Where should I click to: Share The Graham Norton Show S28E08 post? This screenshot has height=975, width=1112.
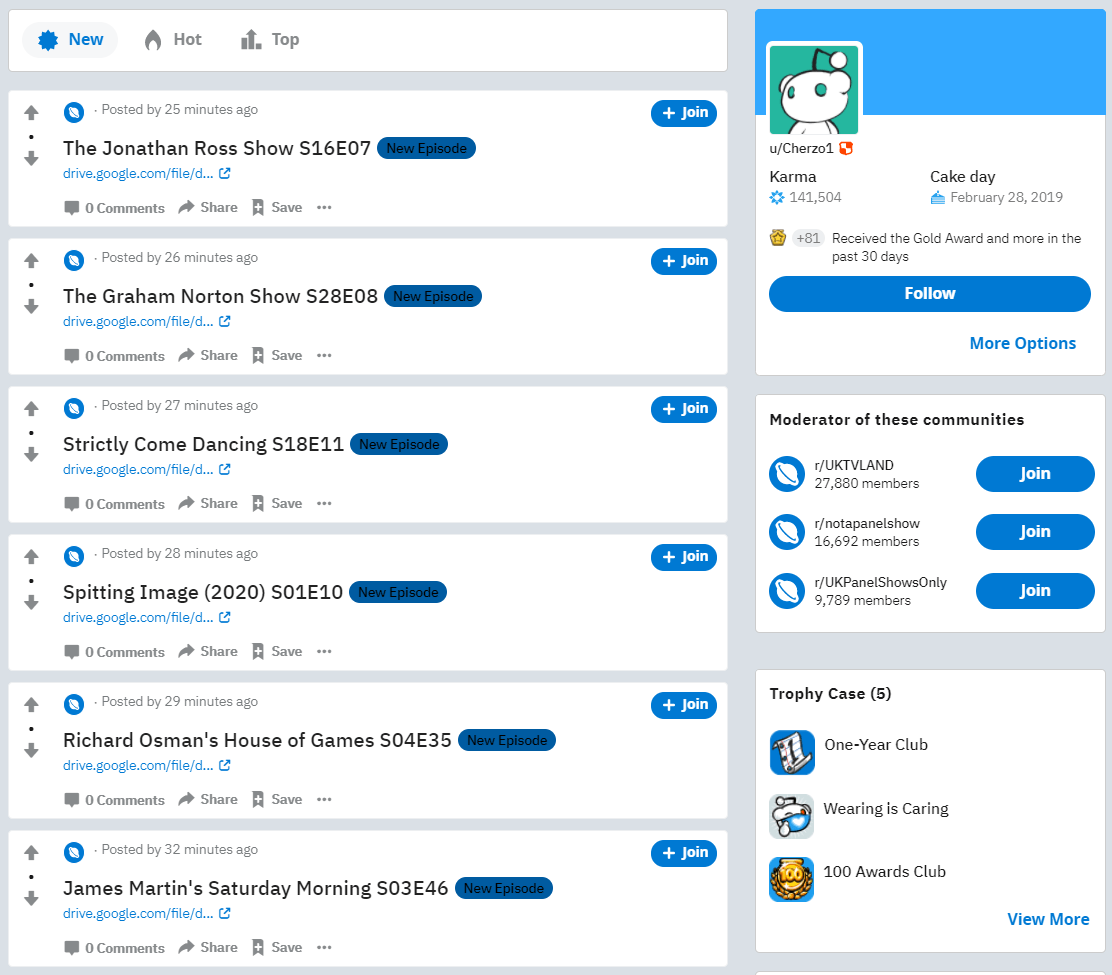click(x=208, y=355)
